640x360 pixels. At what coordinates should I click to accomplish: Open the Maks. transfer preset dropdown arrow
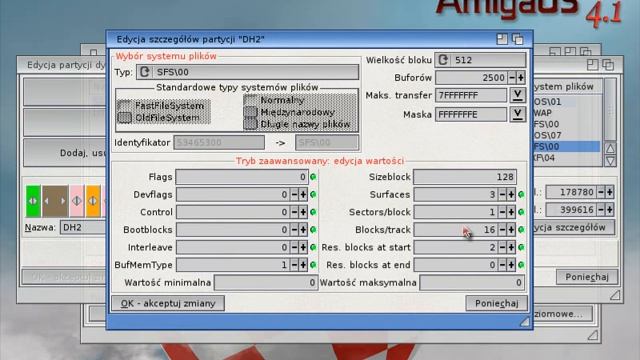click(x=517, y=95)
